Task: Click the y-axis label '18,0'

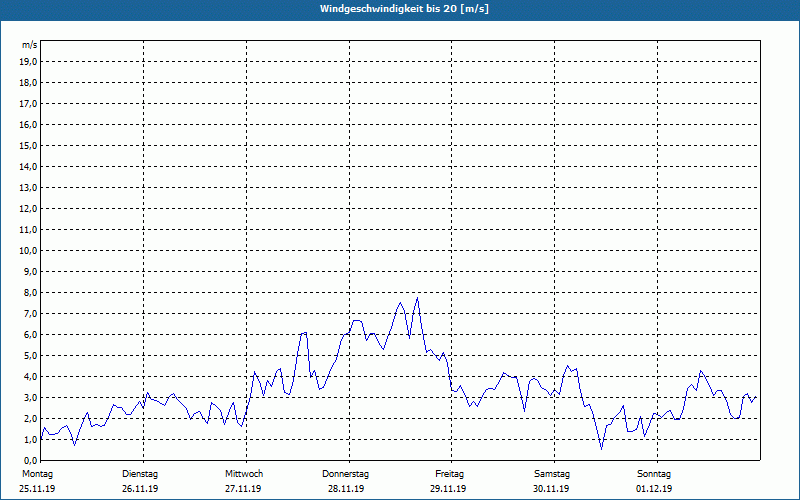Action: [x=28, y=83]
